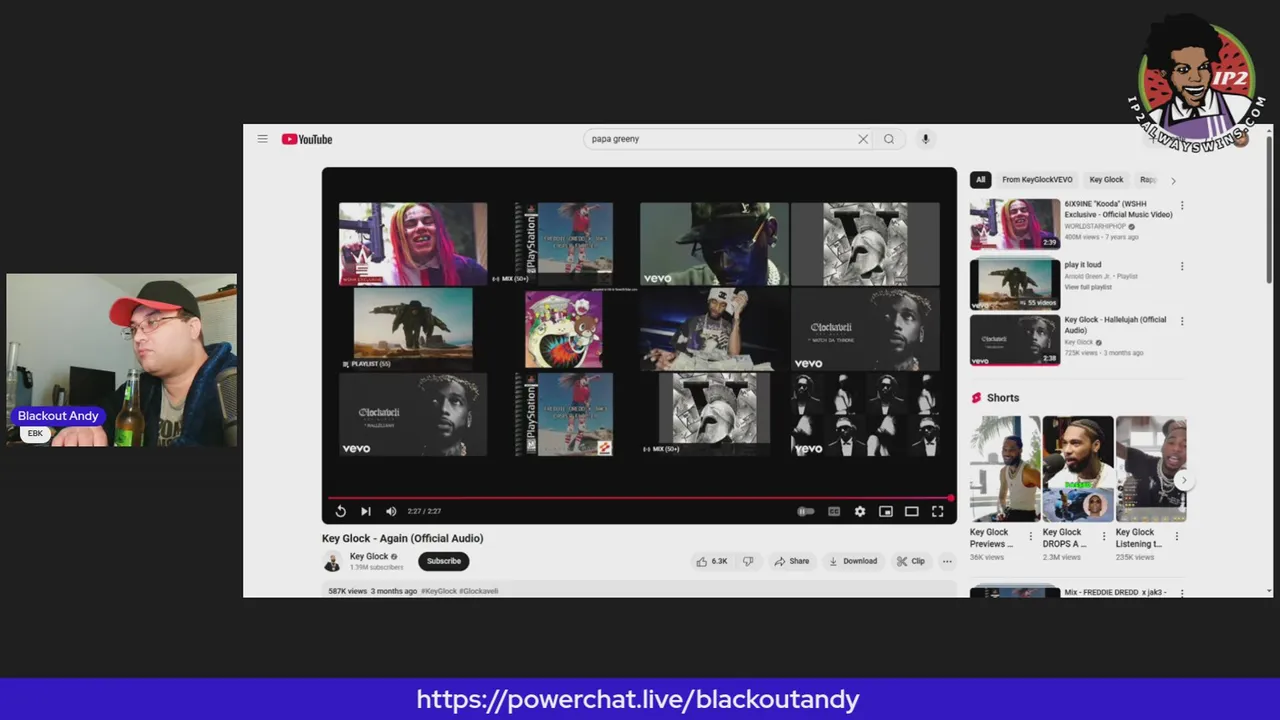Click the magnifying glass search button
1280x720 pixels.
889,139
